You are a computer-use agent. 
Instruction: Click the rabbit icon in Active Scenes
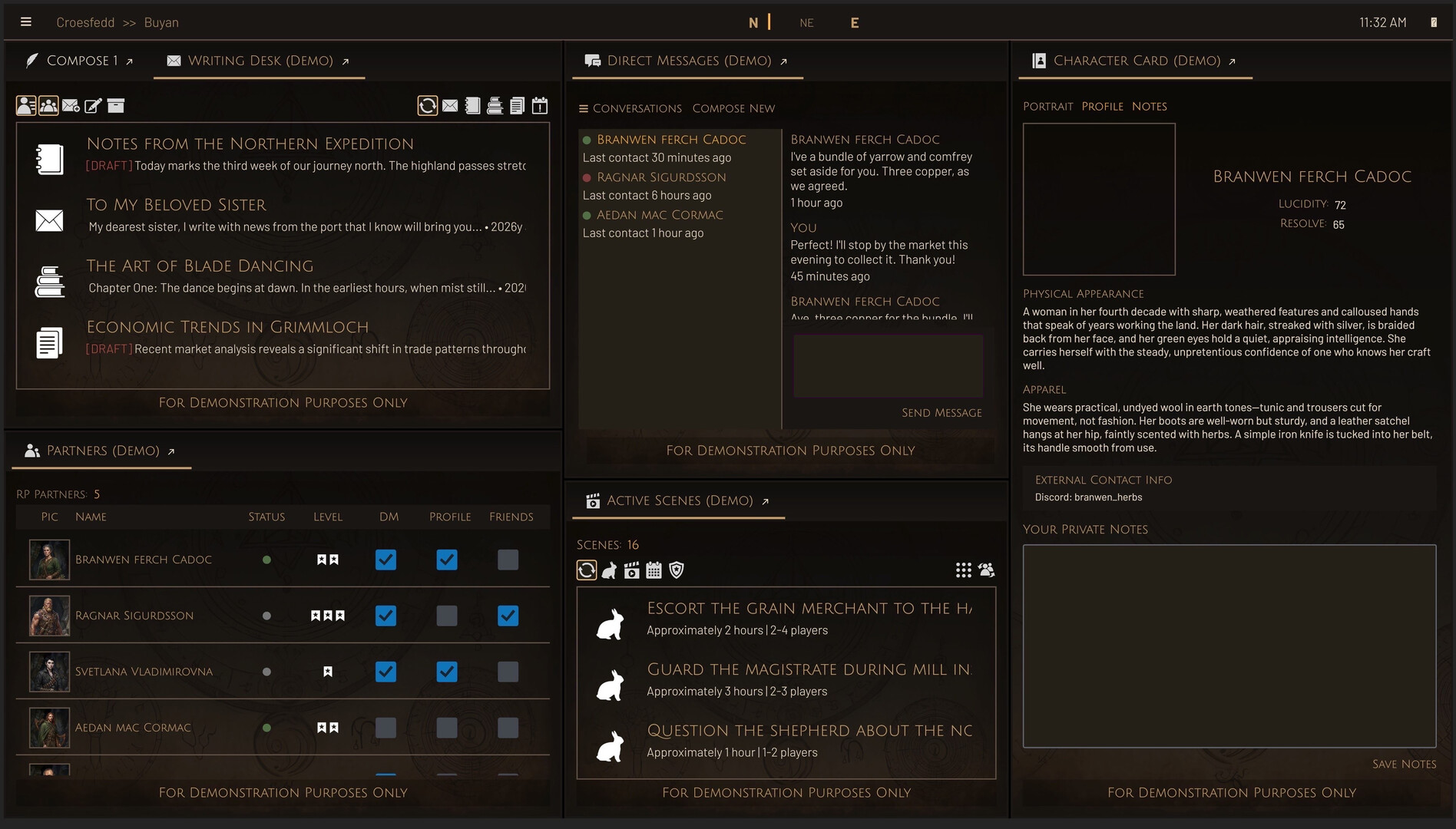coord(609,570)
